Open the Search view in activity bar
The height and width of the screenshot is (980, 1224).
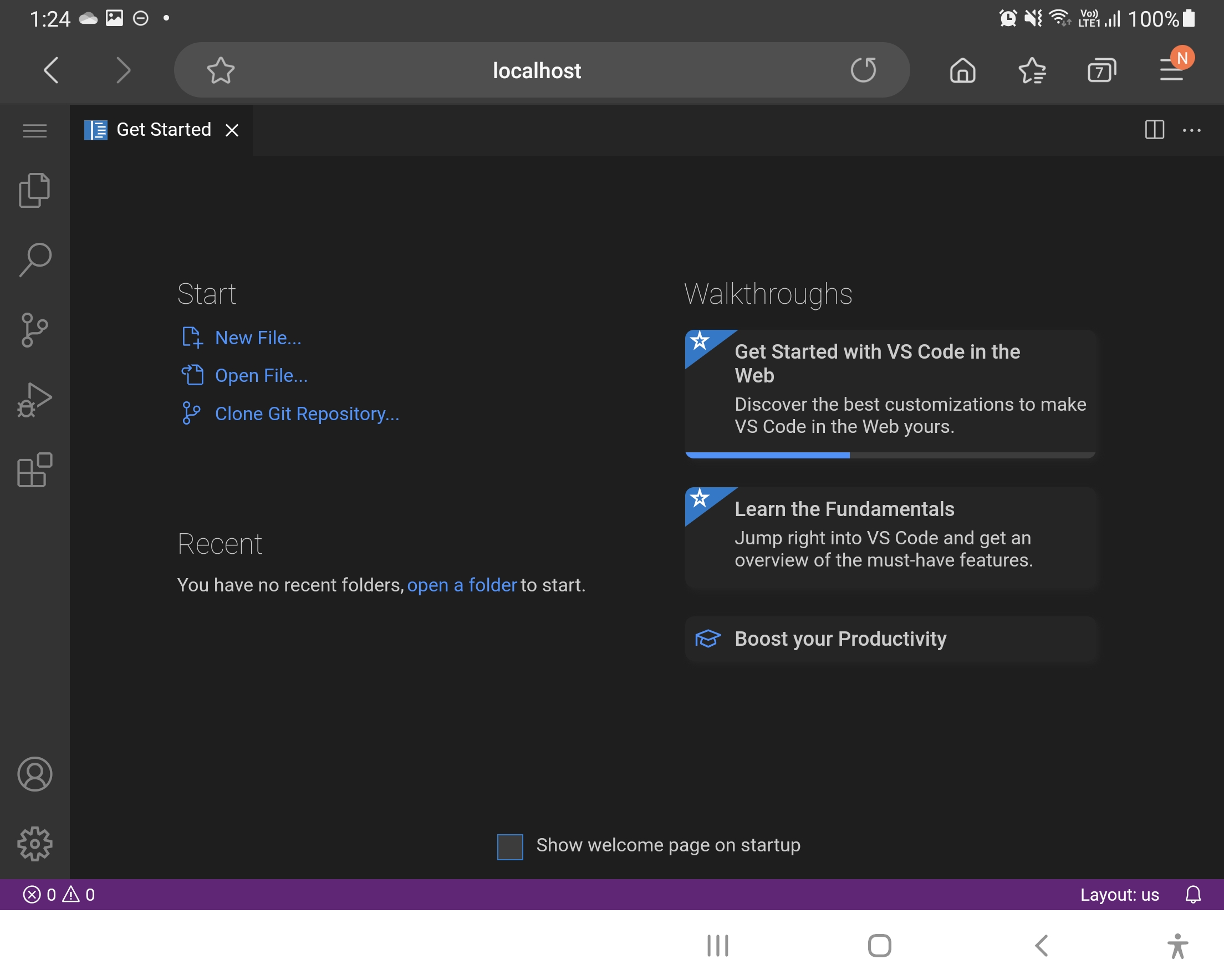[x=34, y=260]
